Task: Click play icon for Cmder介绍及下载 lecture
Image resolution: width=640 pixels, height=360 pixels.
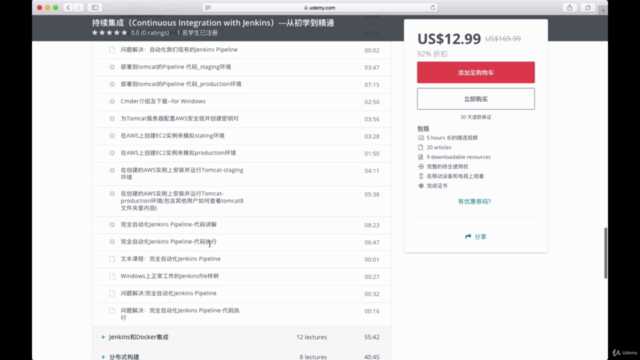Action: (x=112, y=101)
